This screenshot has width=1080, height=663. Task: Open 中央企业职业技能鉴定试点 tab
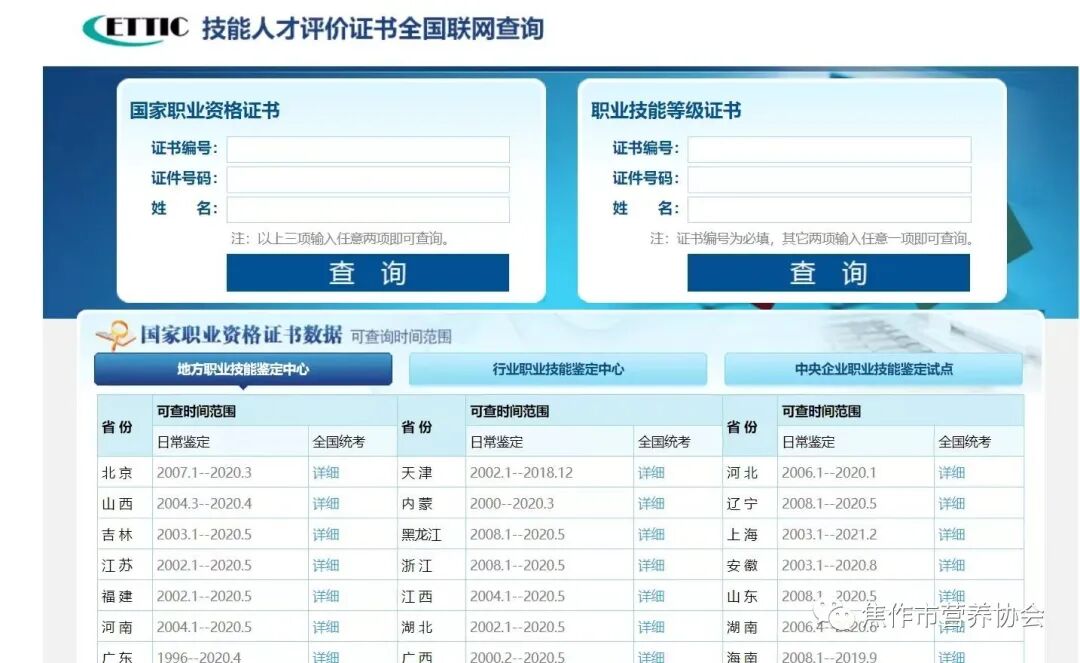(x=873, y=369)
